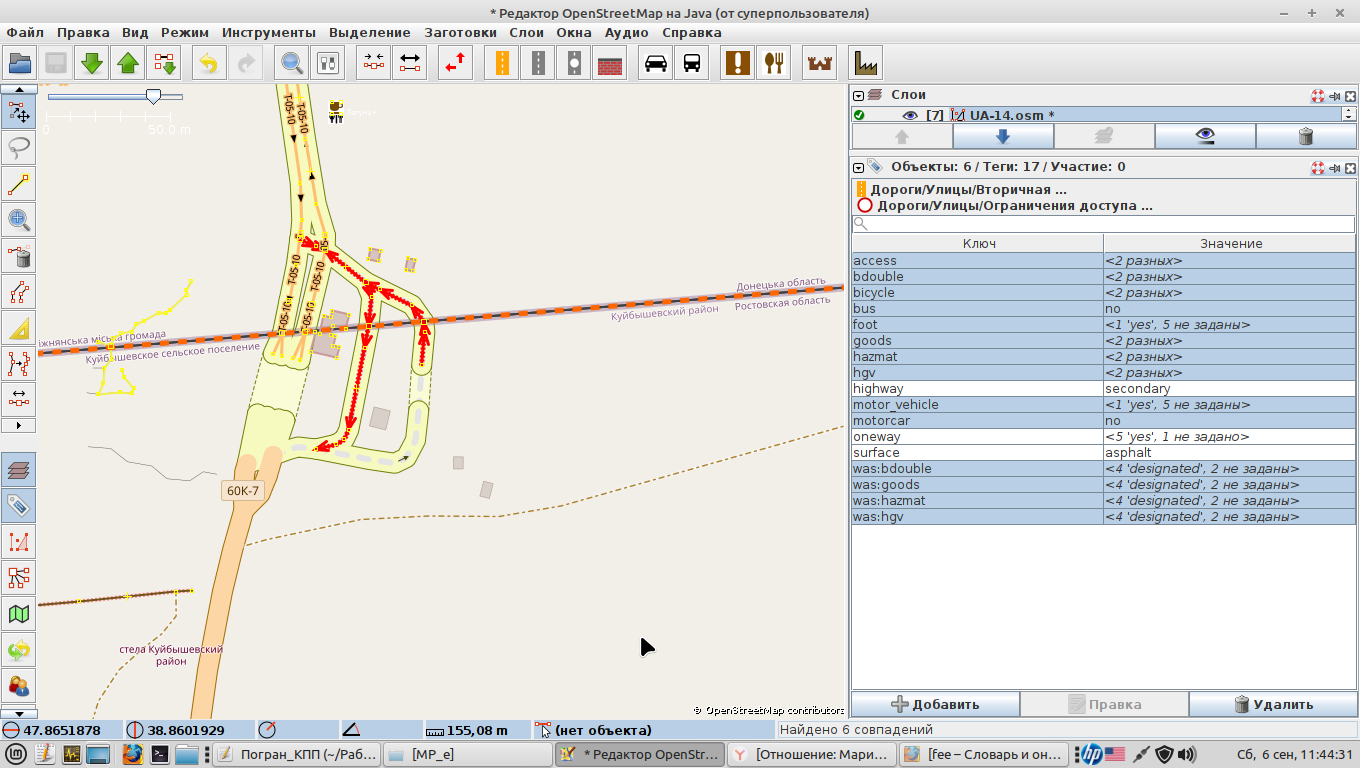Image resolution: width=1360 pixels, height=768 pixels.
Task: Collapse the Объекты tags panel
Action: tap(858, 167)
